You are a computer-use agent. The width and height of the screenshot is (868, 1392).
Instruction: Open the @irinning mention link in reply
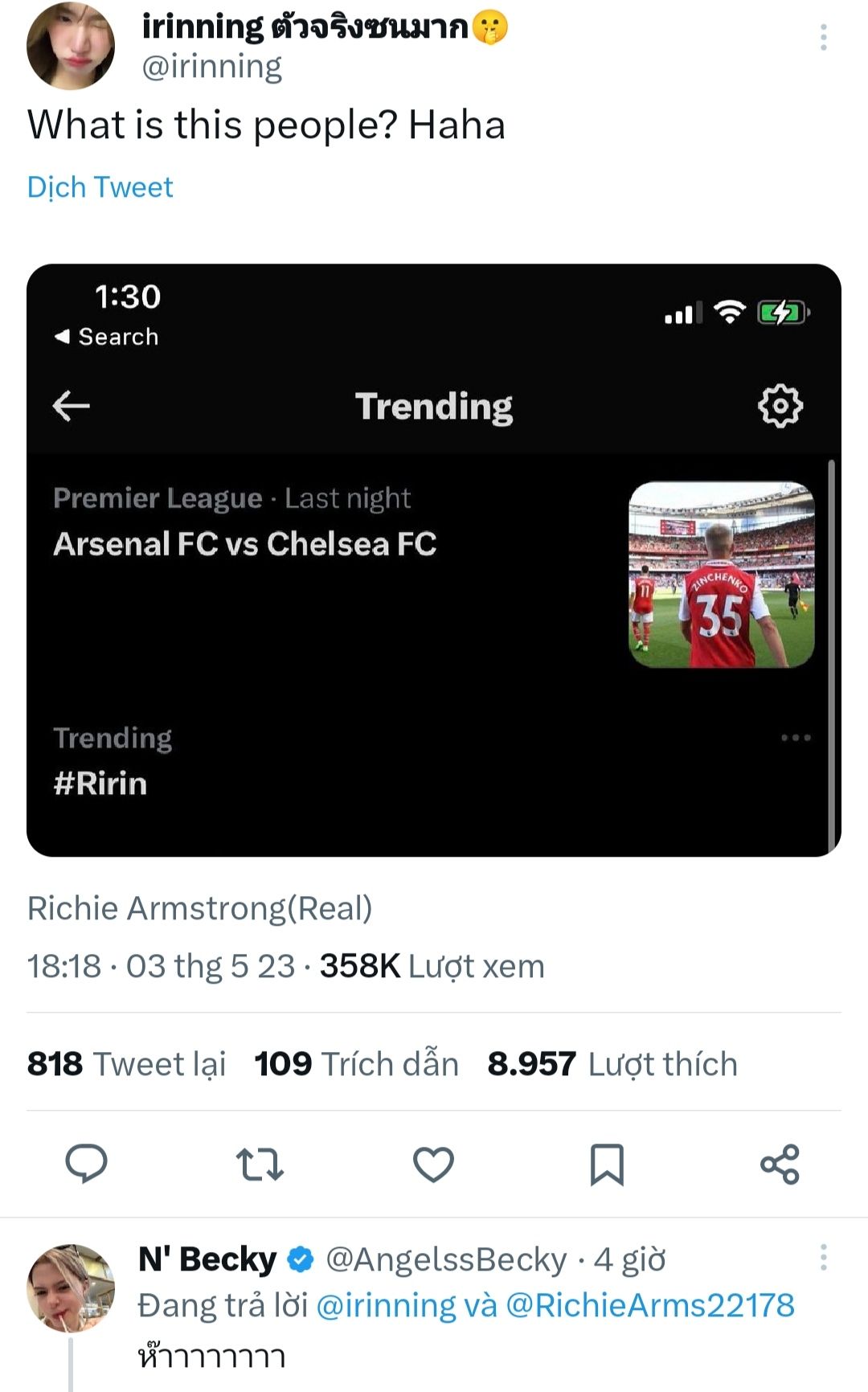click(387, 1306)
